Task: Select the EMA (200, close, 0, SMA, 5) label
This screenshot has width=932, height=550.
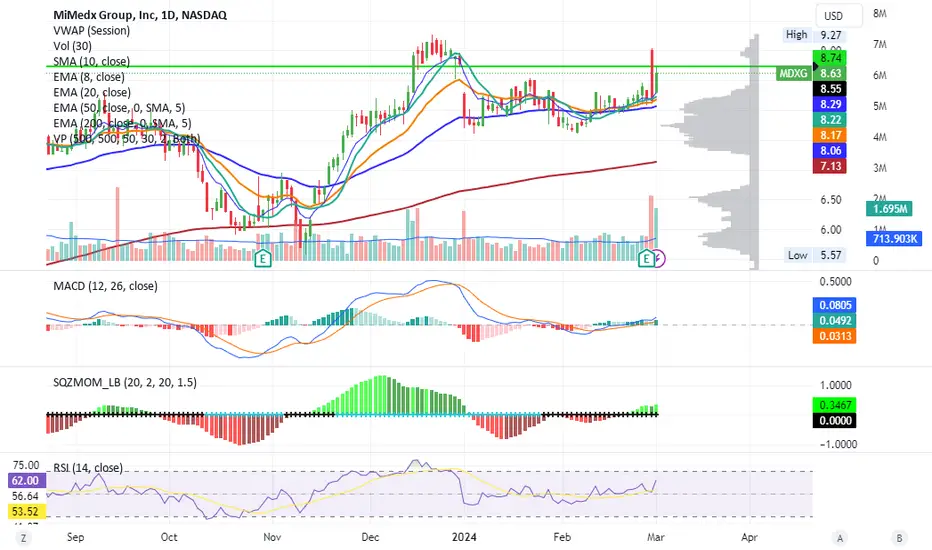Action: (x=122, y=123)
